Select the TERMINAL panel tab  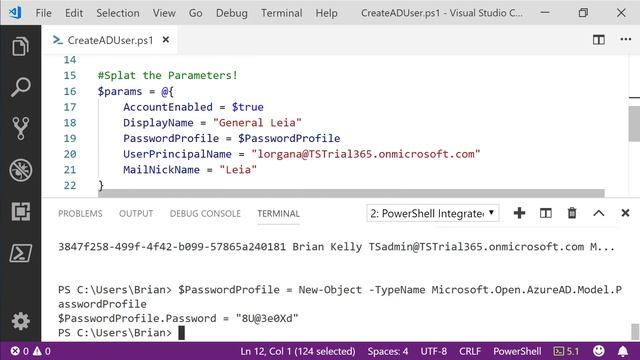tap(278, 213)
